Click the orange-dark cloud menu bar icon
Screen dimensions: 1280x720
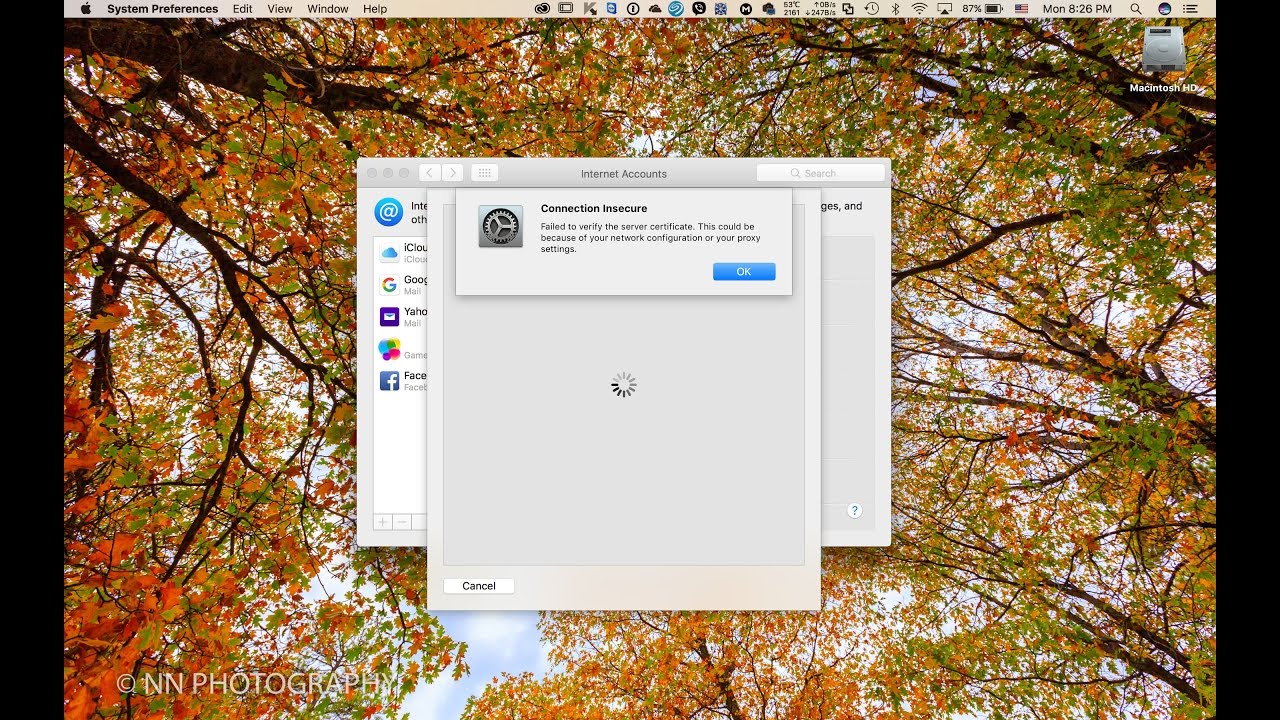[655, 8]
